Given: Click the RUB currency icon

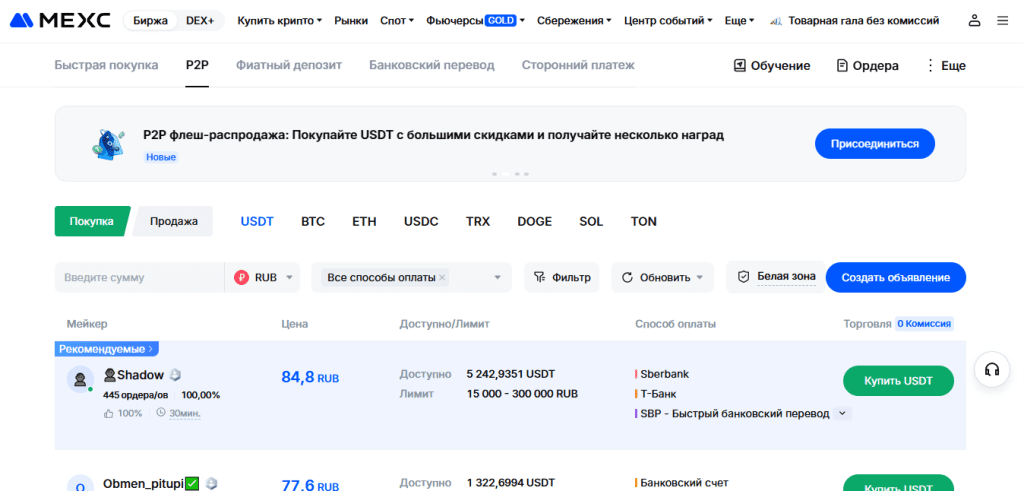Looking at the screenshot, I should [x=242, y=277].
